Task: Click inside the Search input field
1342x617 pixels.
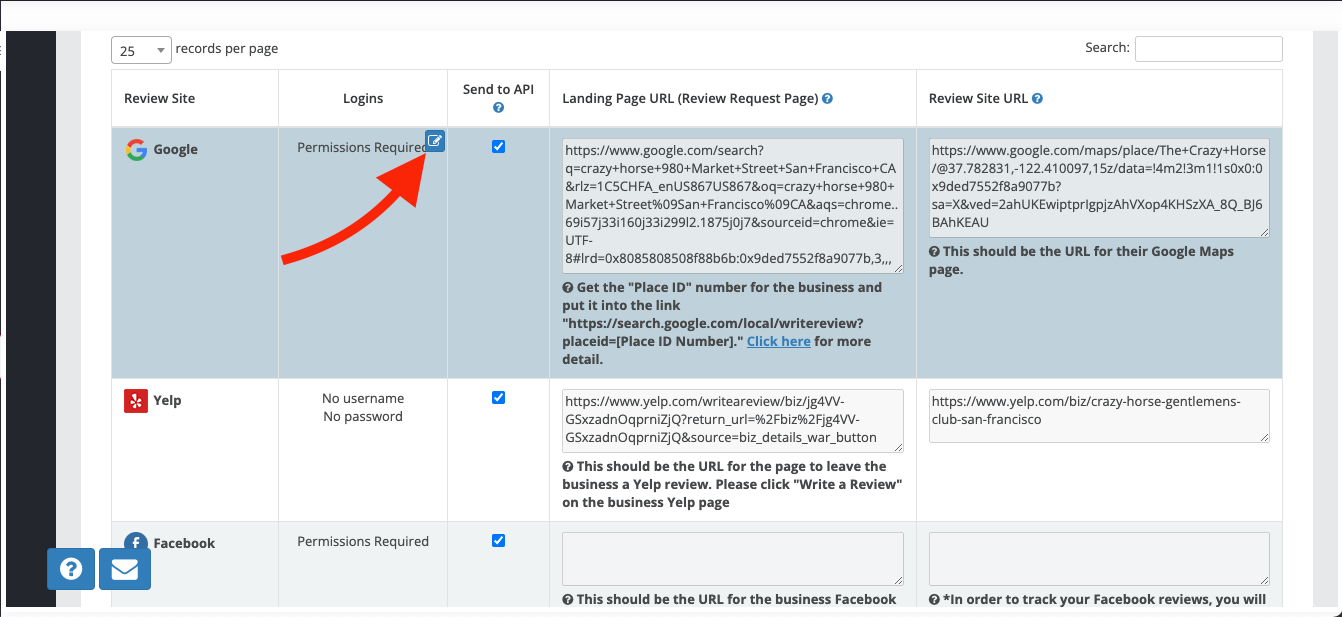Action: point(1208,49)
